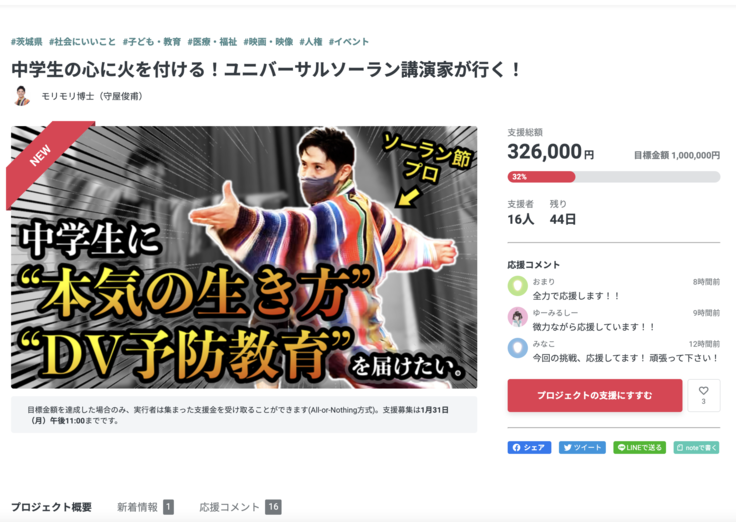Send the project via LINE
Viewport: 736px width, 522px height.
click(639, 447)
